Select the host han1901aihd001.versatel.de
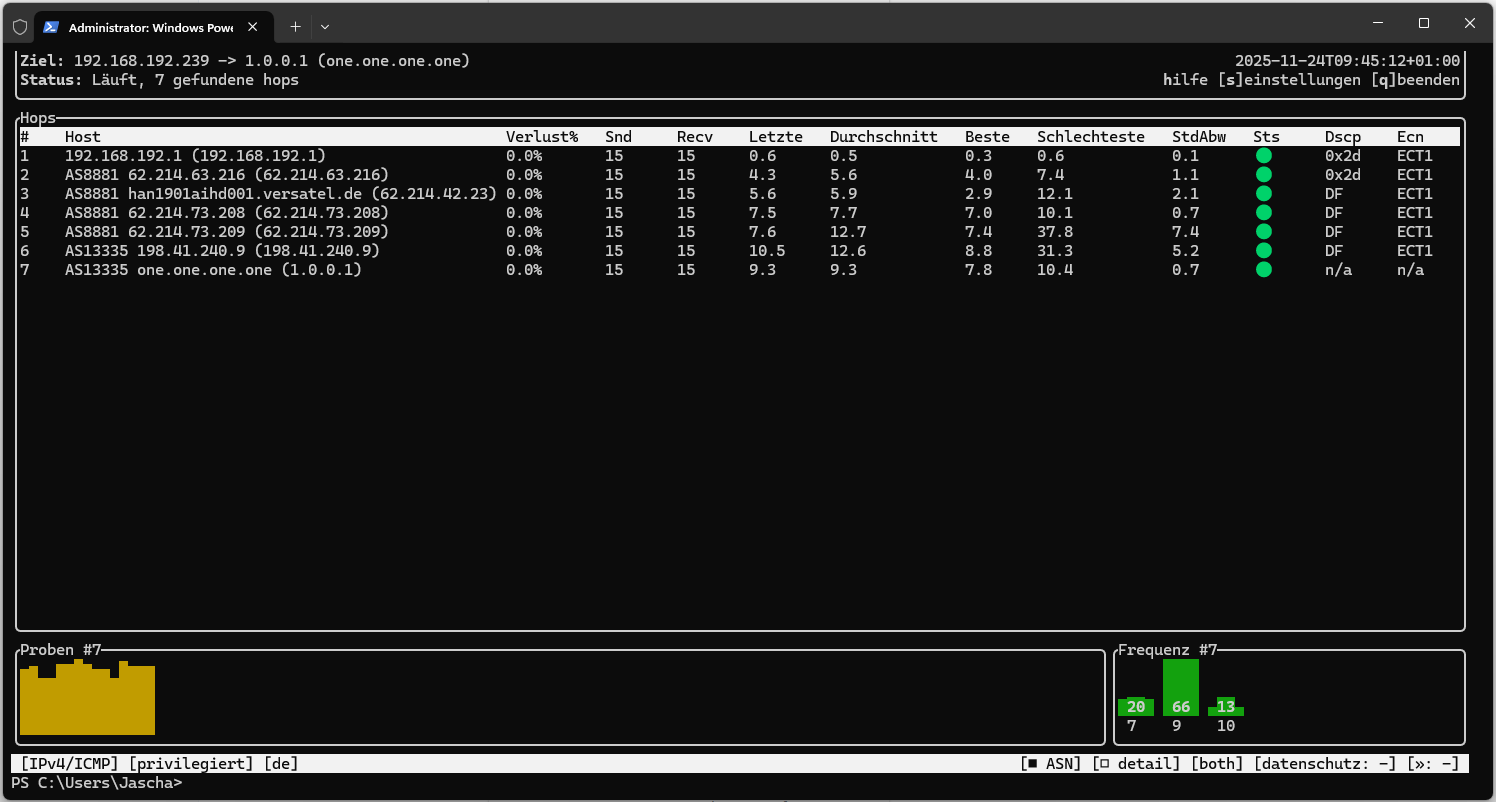Screen dimensions: 1496x802 (281, 194)
